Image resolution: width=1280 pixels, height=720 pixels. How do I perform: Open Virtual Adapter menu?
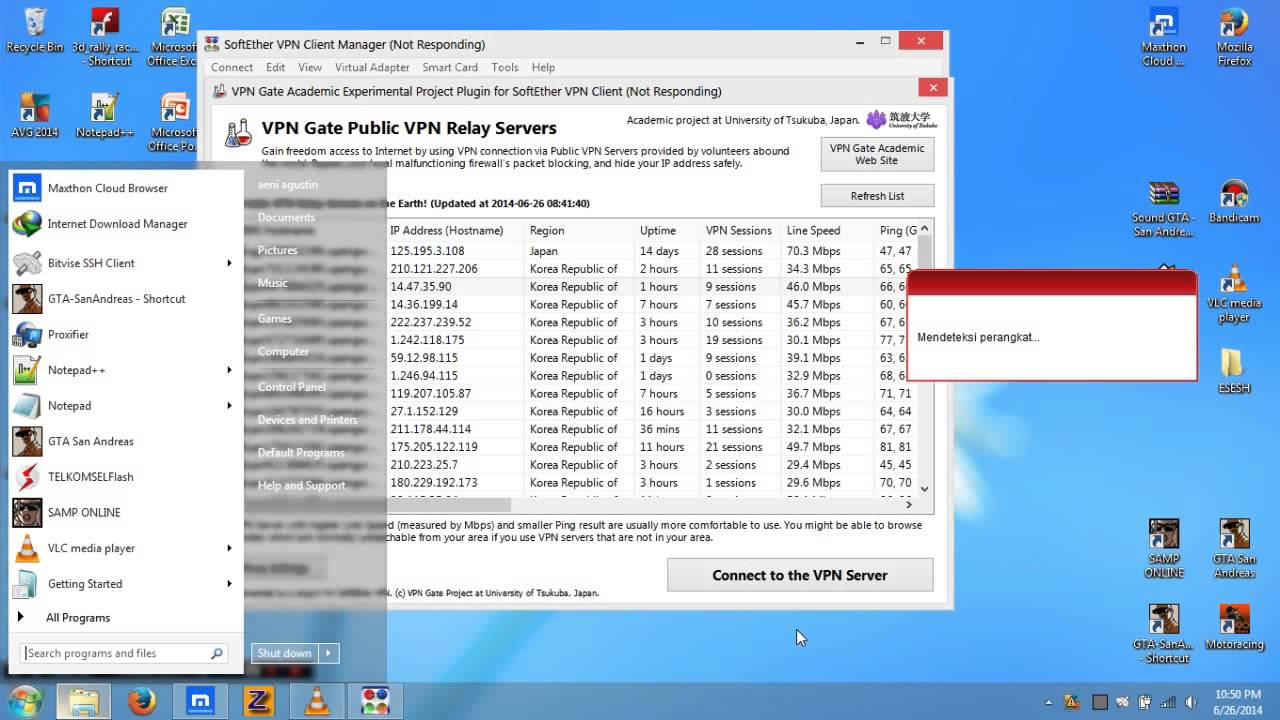372,67
